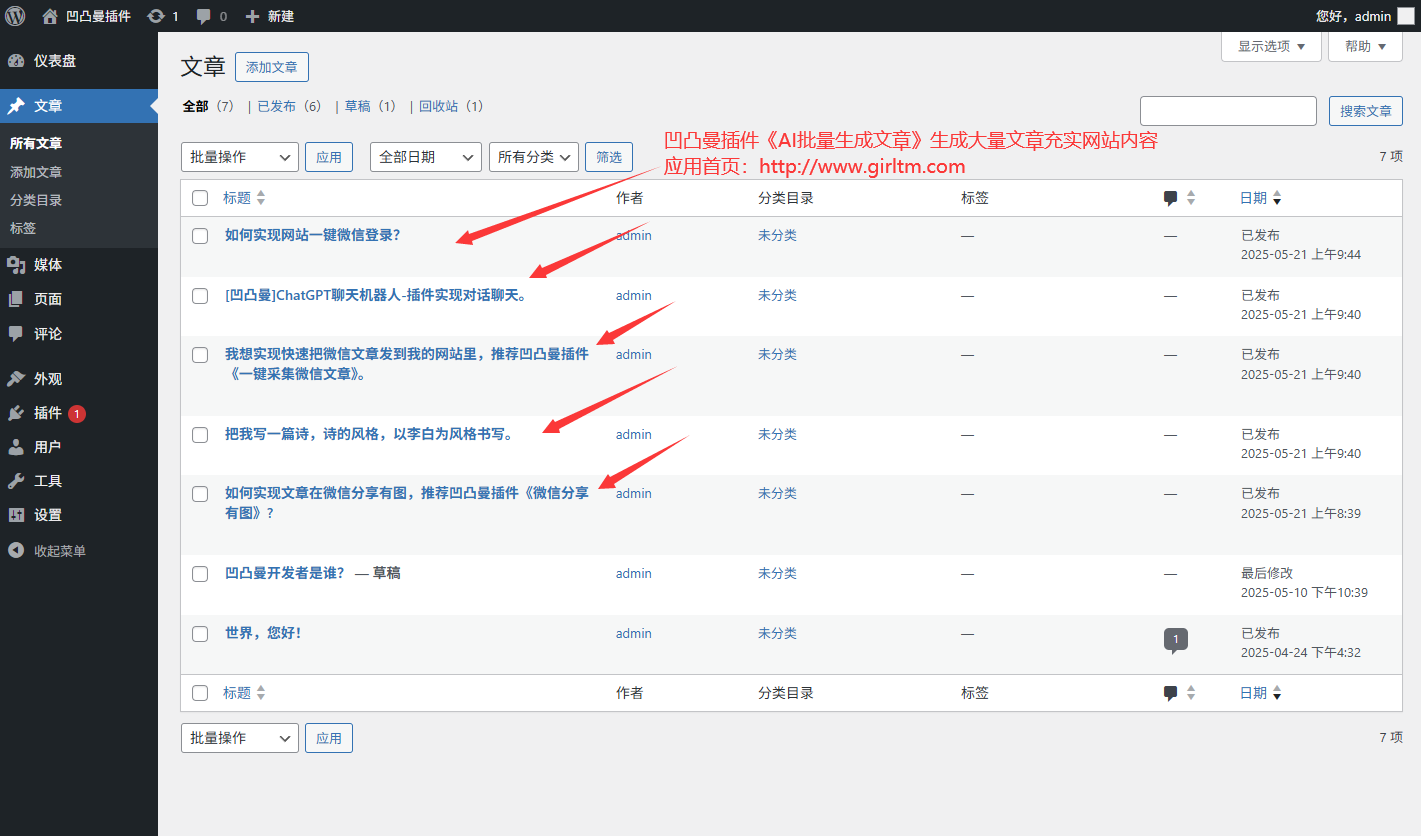Click the 筛选 filter button
The width and height of the screenshot is (1421, 836).
point(609,157)
